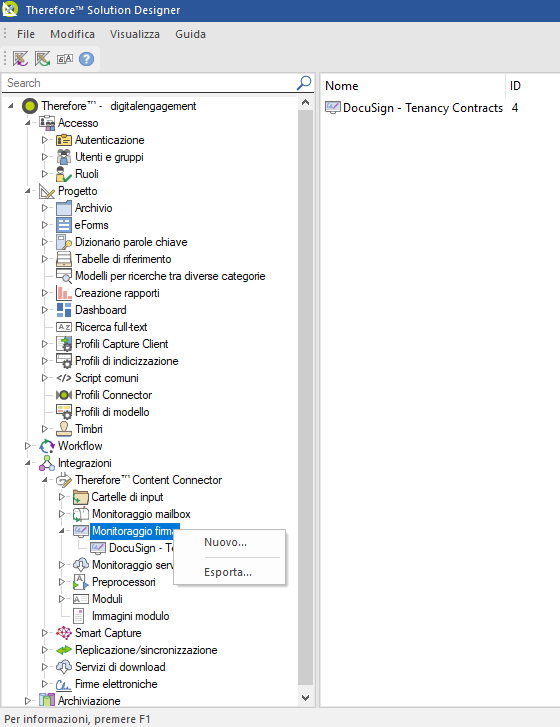Screen dimensions: 560x727
Task: Click the language/translate toolbar icon
Action: (65, 59)
